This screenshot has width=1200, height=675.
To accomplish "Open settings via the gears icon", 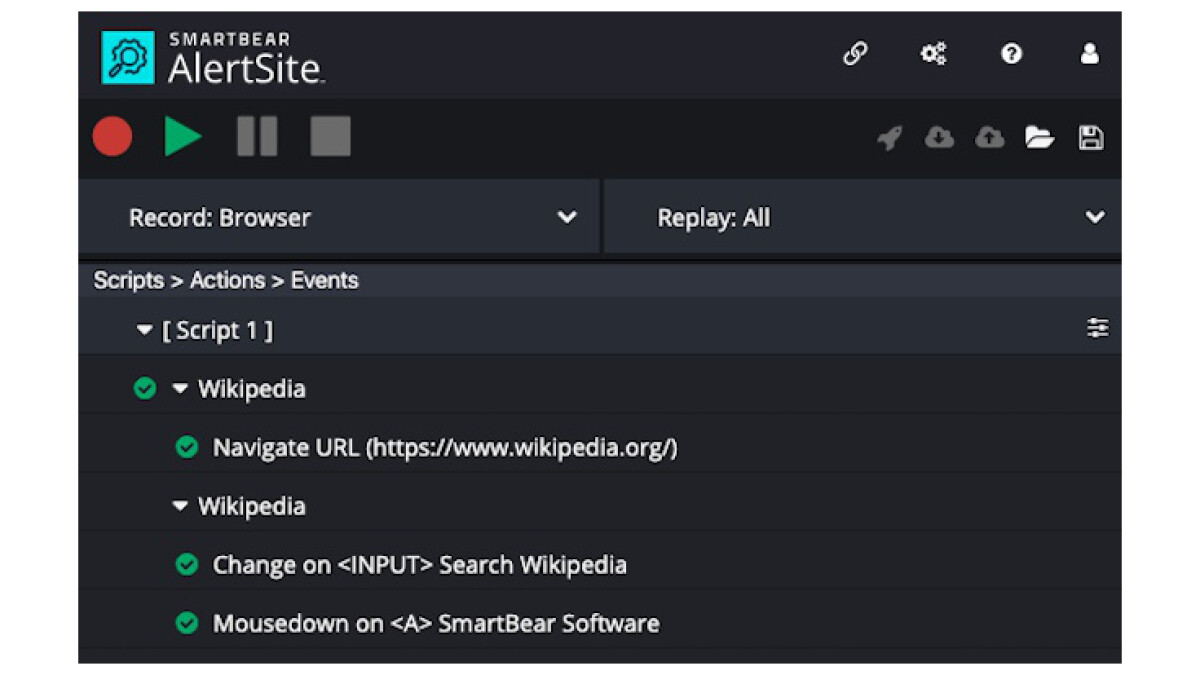I will coord(933,54).
